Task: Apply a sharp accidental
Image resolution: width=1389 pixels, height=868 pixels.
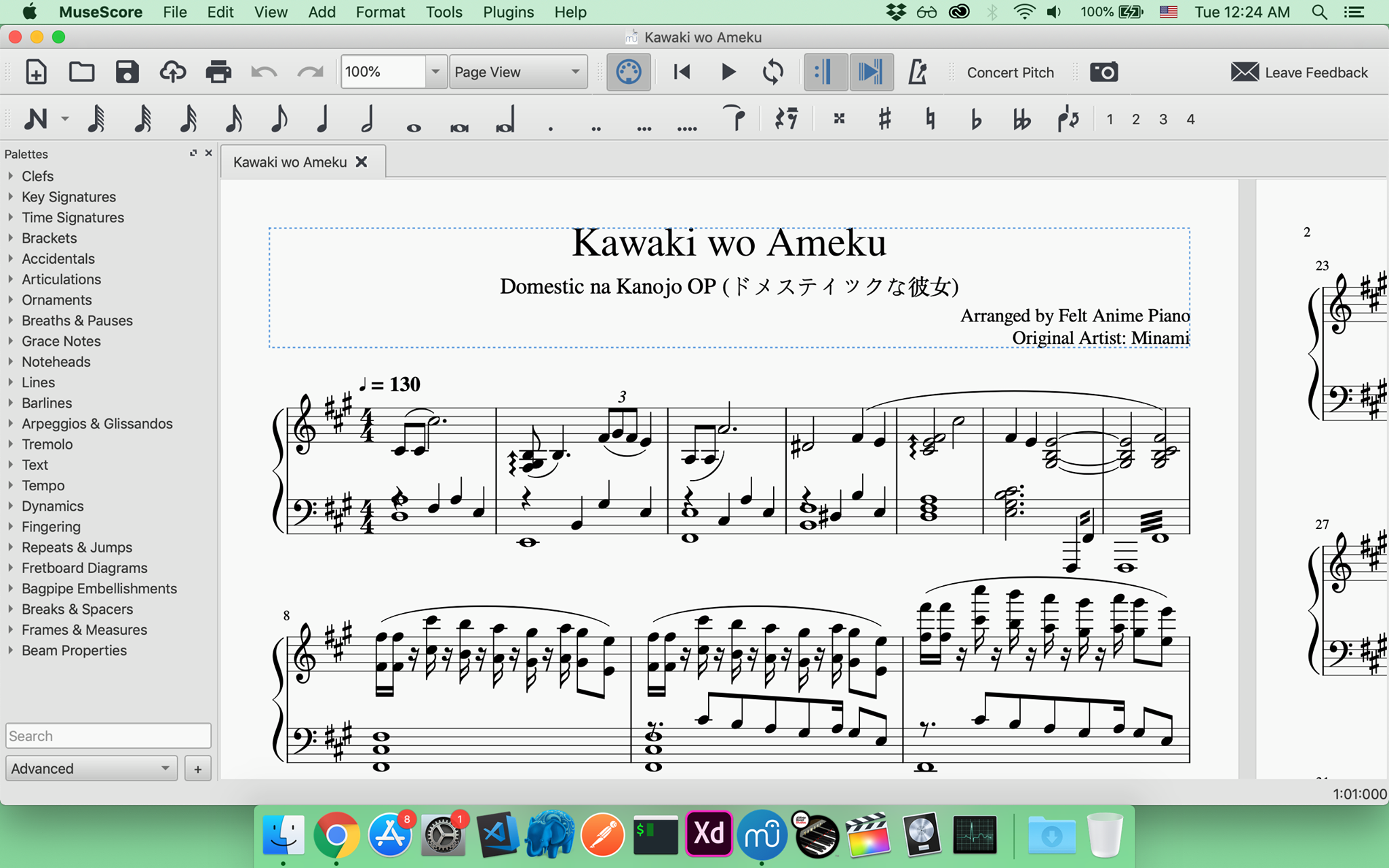Action: [x=884, y=119]
